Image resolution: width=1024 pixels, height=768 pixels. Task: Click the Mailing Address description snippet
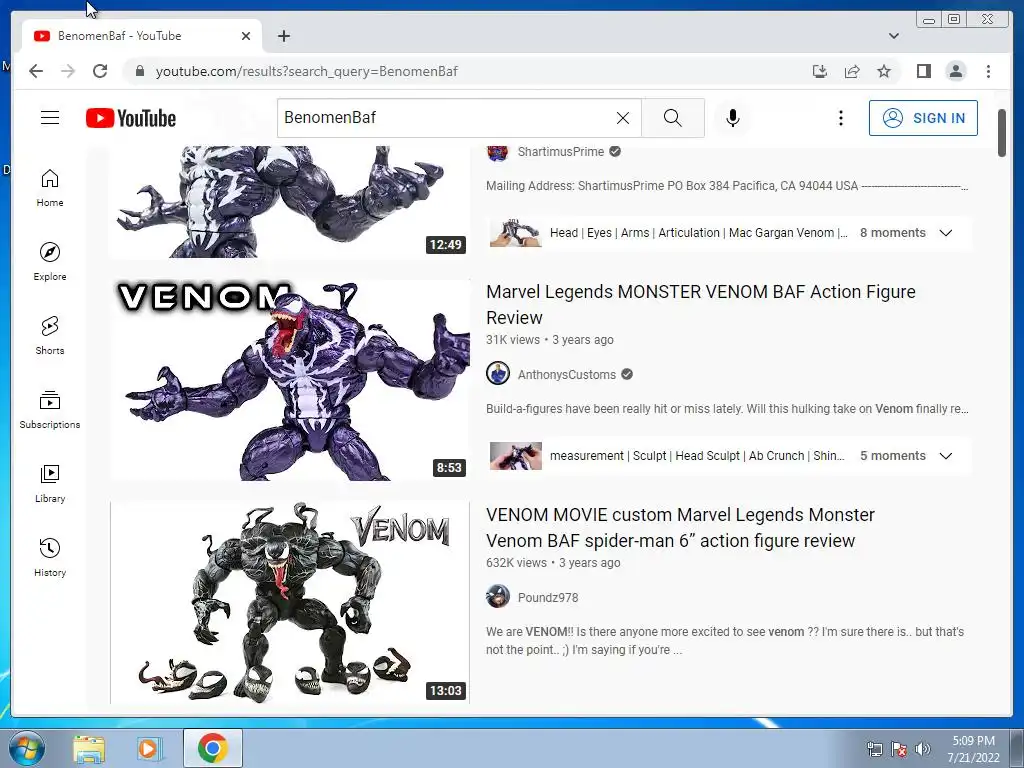pyautogui.click(x=727, y=185)
